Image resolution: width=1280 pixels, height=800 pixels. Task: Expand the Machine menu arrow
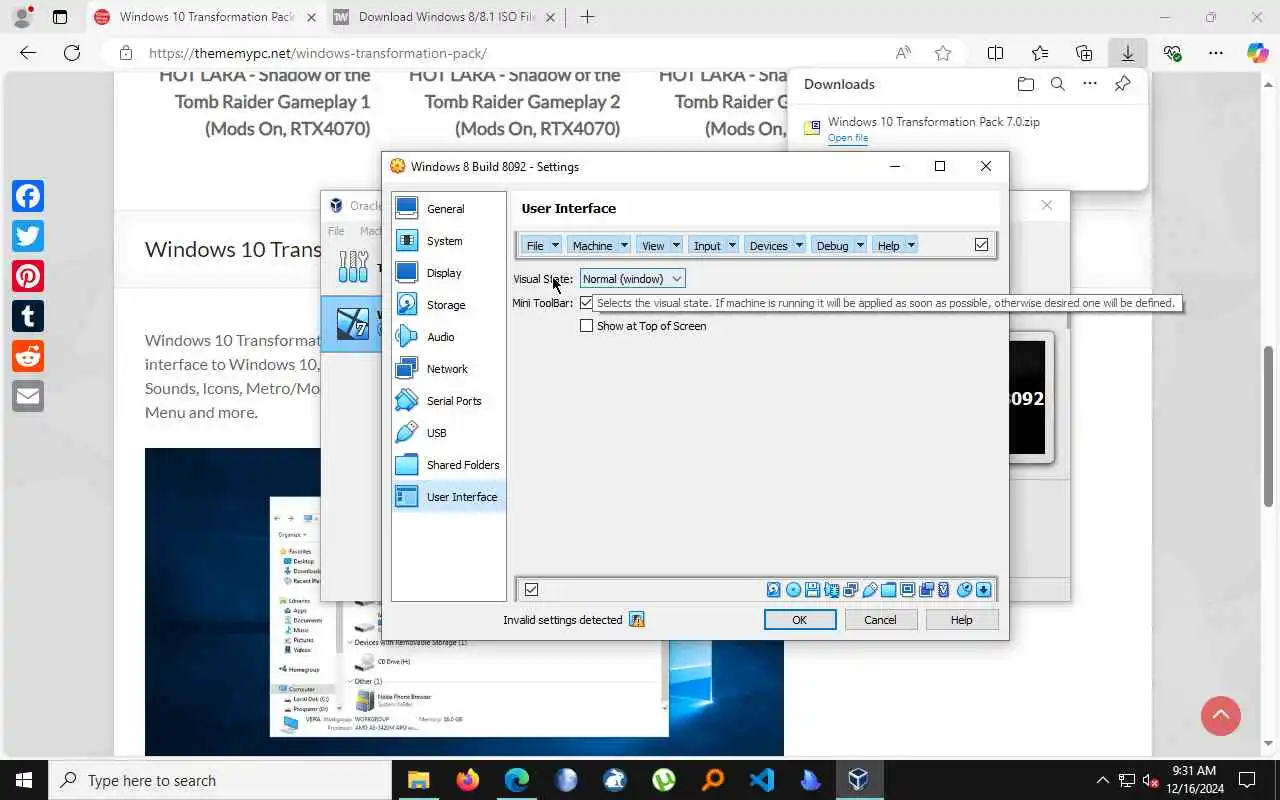pos(624,245)
